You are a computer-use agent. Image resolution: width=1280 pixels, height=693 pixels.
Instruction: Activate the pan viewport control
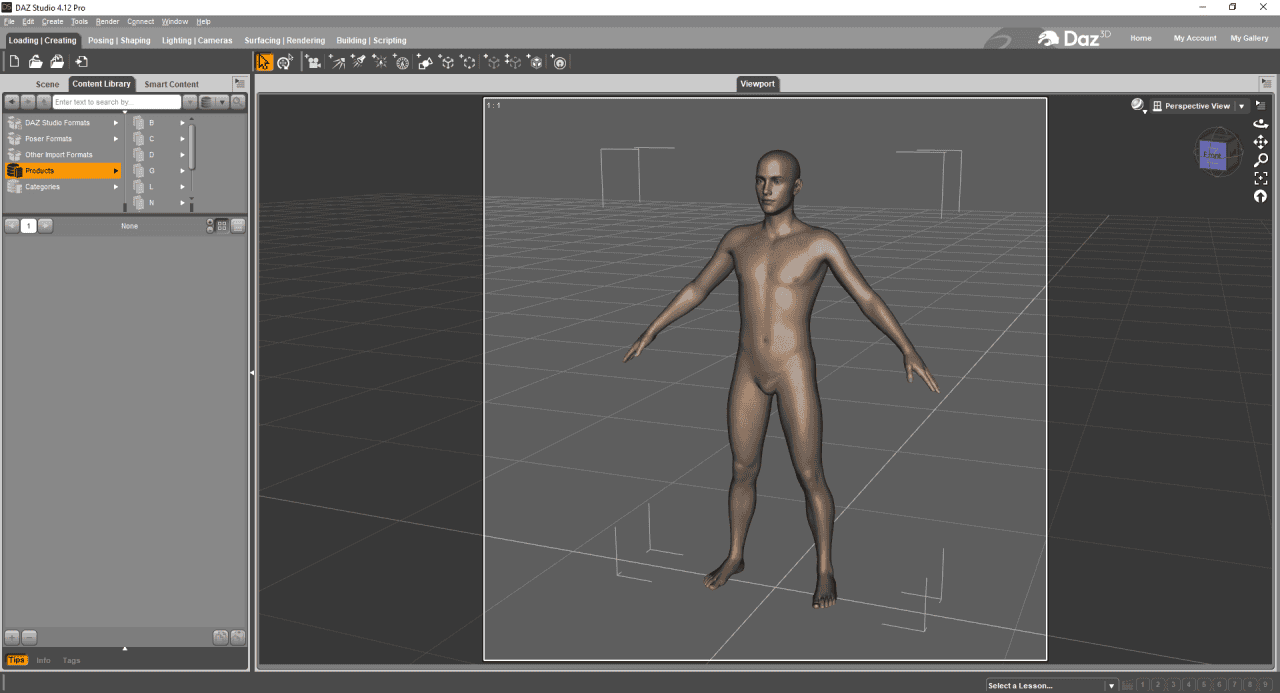pyautogui.click(x=1261, y=142)
